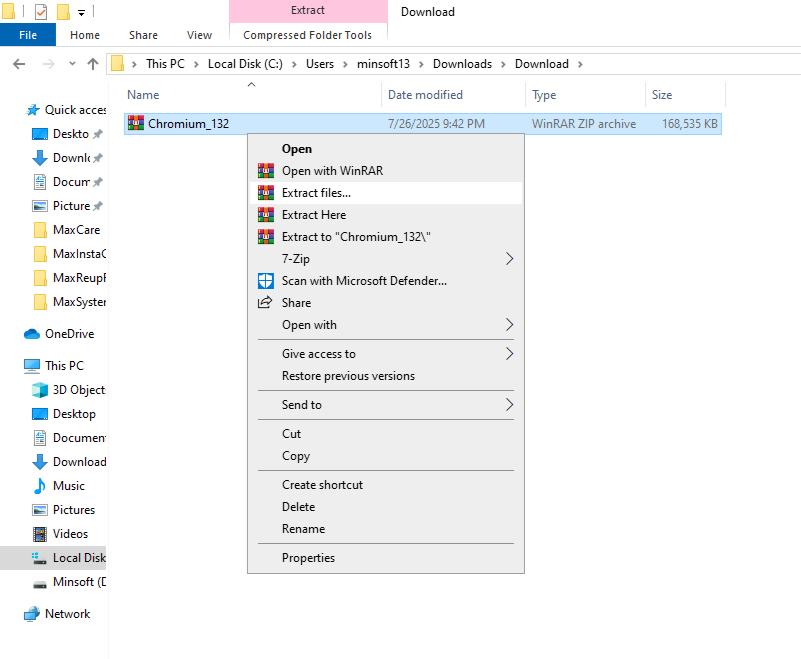Click the Chromium_132 archive file icon
Viewport: 801px width, 659px height.
(x=136, y=123)
